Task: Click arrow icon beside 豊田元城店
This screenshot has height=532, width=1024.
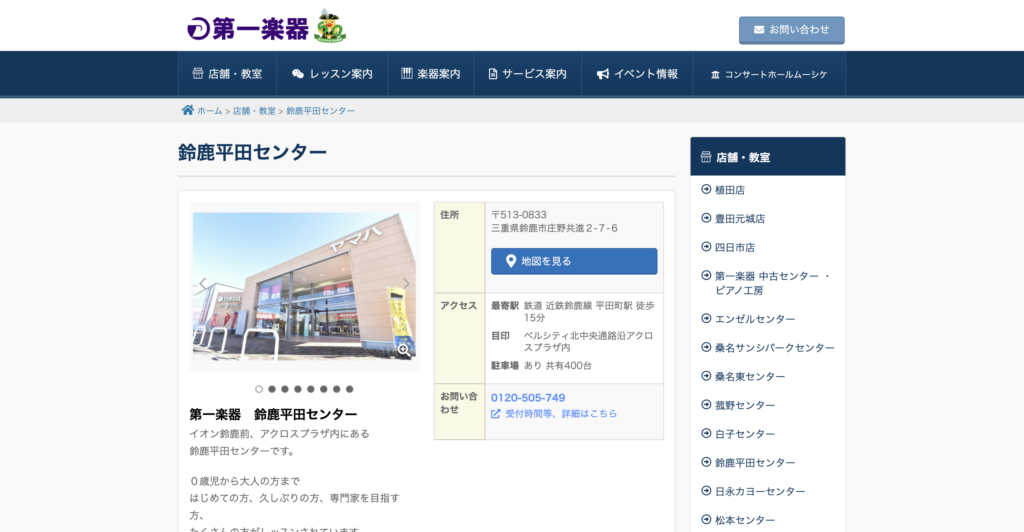Action: [x=706, y=218]
